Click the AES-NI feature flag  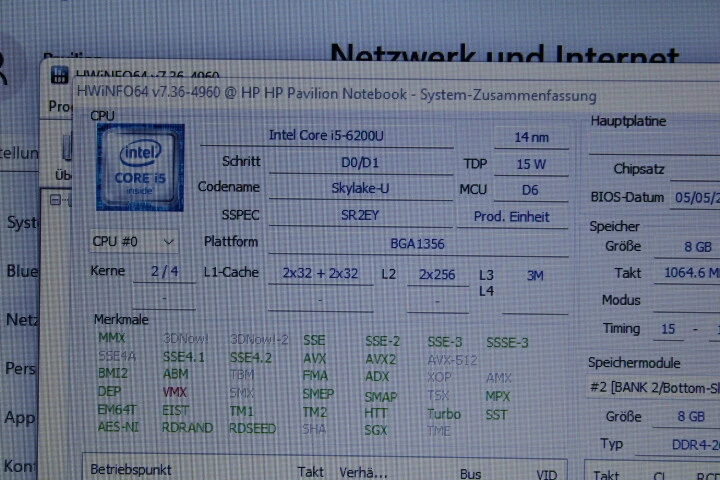click(118, 427)
